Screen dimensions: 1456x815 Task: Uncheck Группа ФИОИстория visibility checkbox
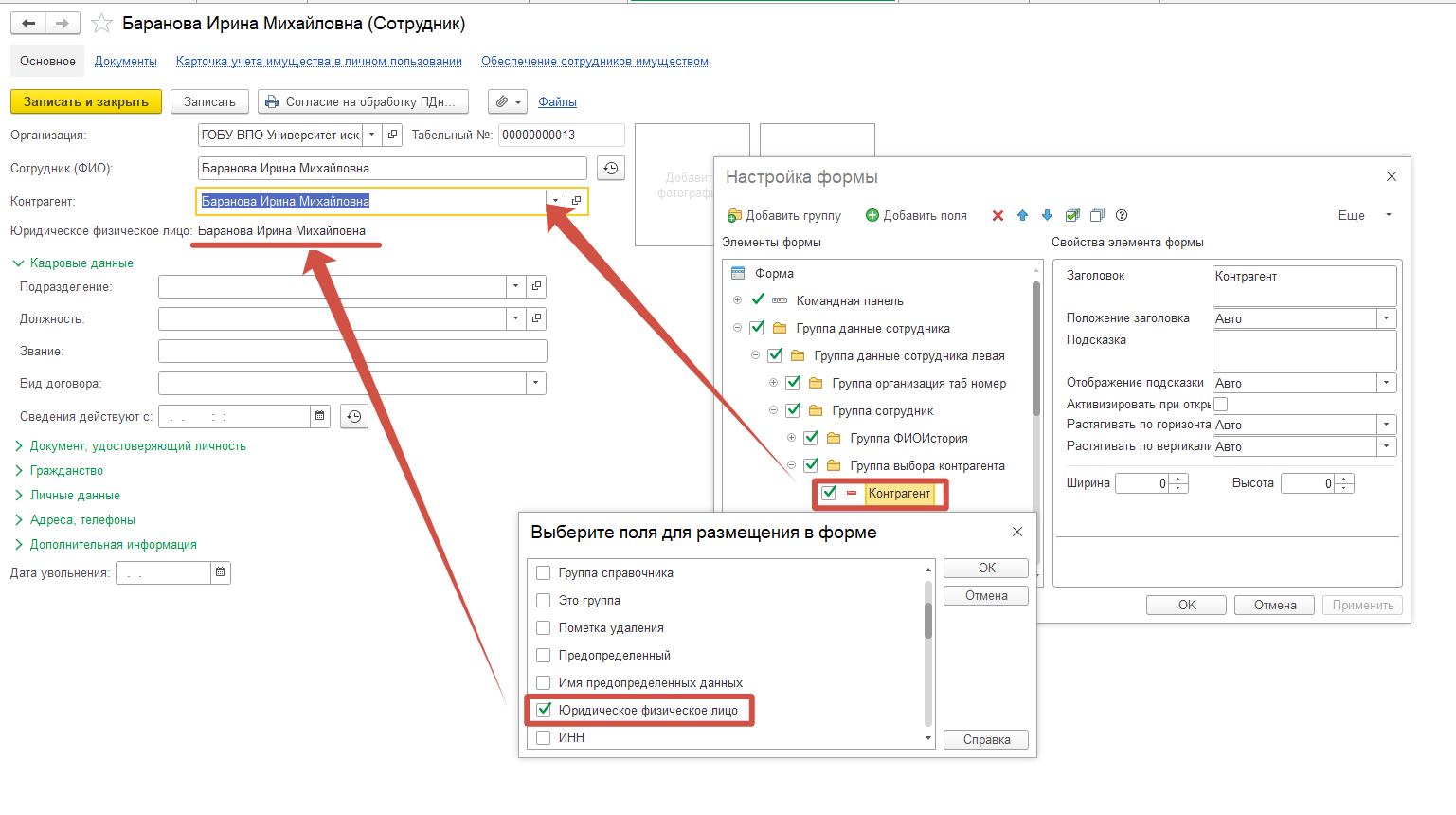tap(811, 438)
